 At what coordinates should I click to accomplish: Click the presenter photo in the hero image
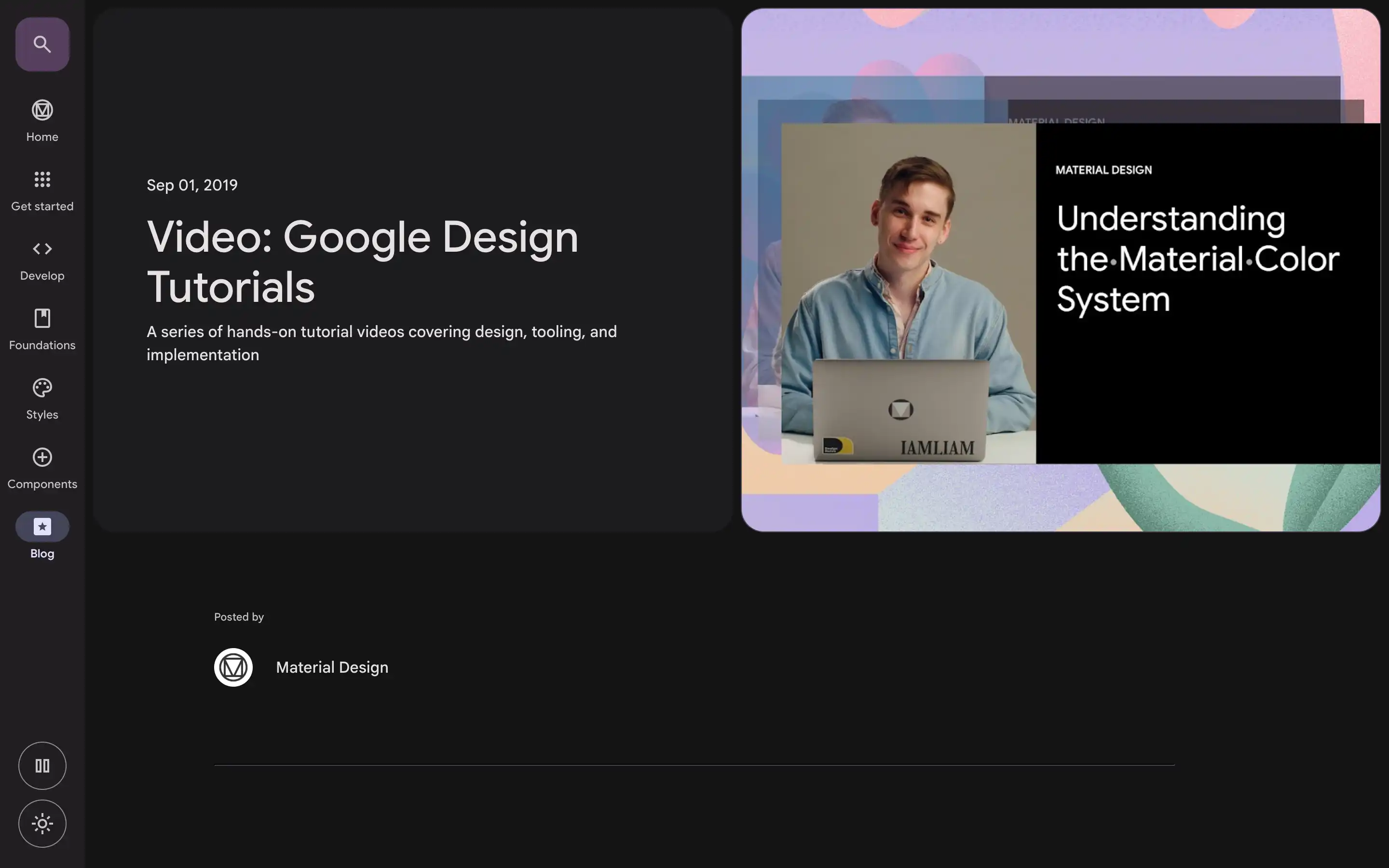(909, 293)
